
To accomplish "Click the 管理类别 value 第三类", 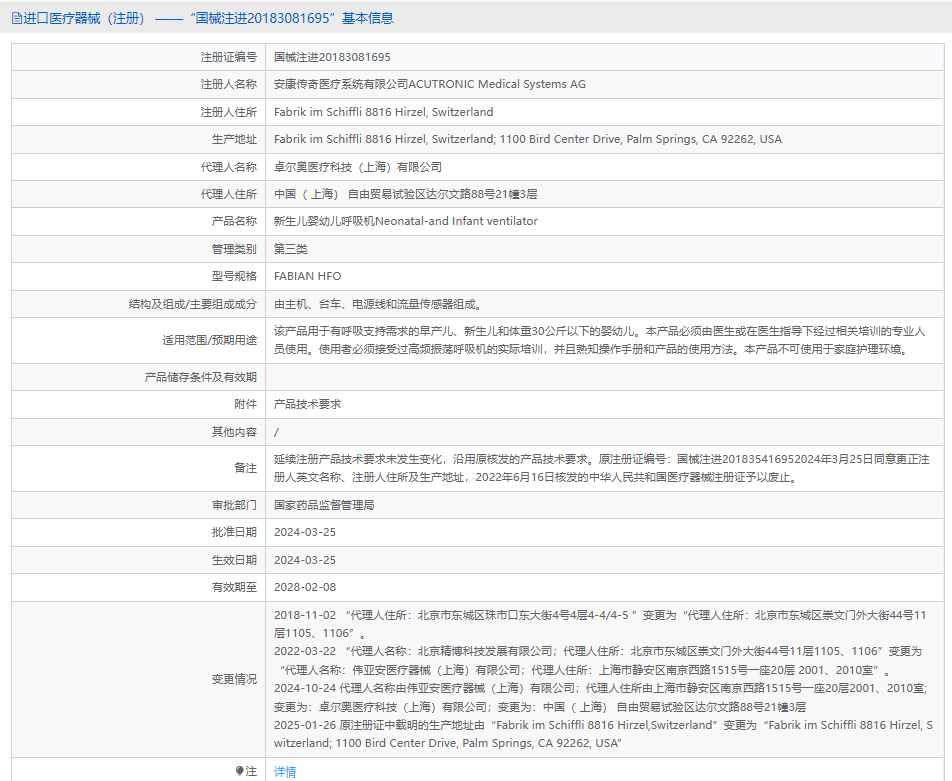I will coord(291,249).
